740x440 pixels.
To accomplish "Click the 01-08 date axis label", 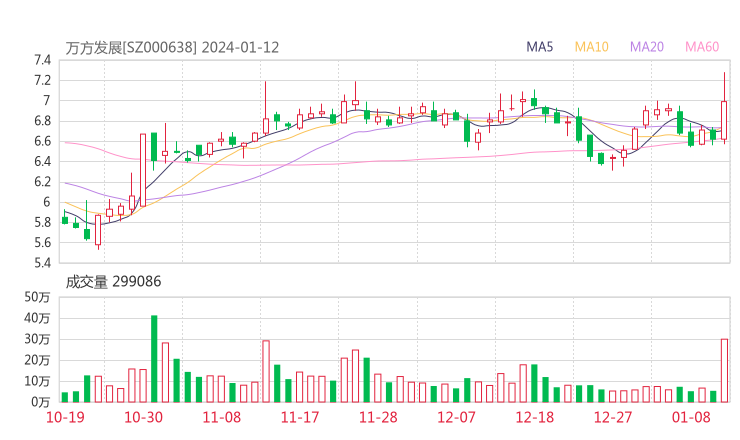I will click(691, 417).
